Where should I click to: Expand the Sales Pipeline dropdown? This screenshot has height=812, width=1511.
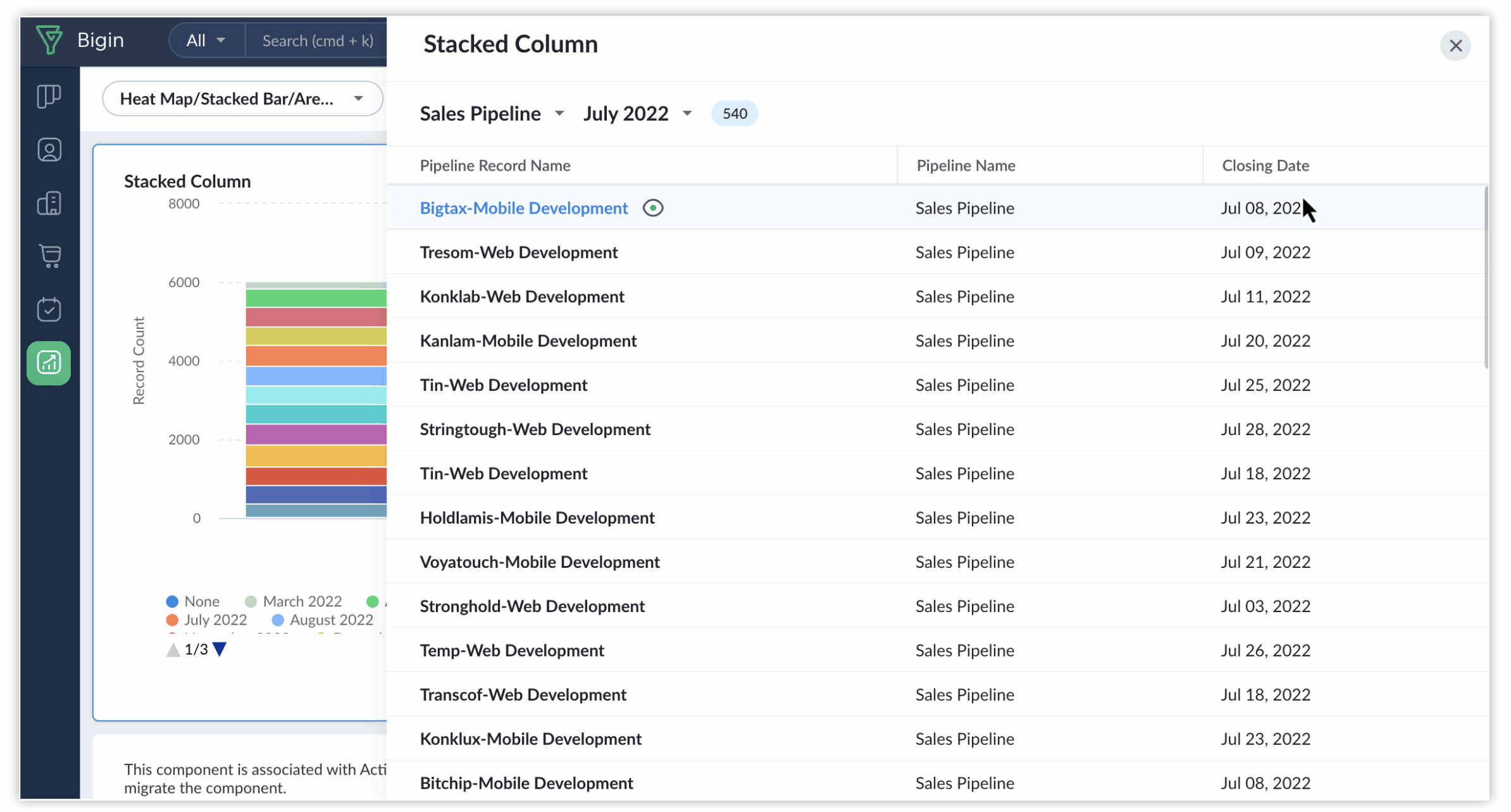[x=557, y=113]
